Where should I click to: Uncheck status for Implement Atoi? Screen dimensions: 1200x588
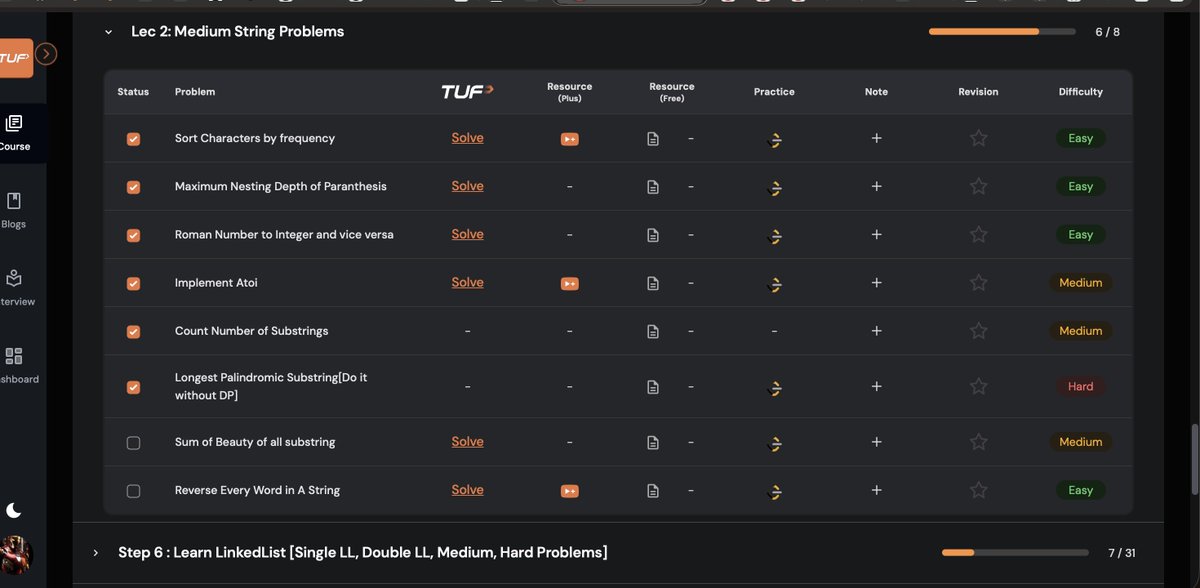(x=133, y=283)
